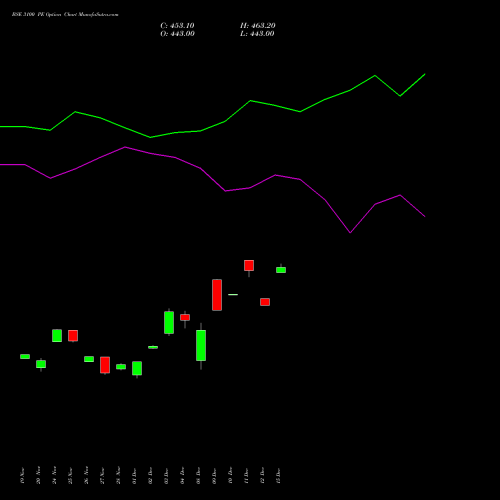Click the red candlestick for 04 Dec

185,317
